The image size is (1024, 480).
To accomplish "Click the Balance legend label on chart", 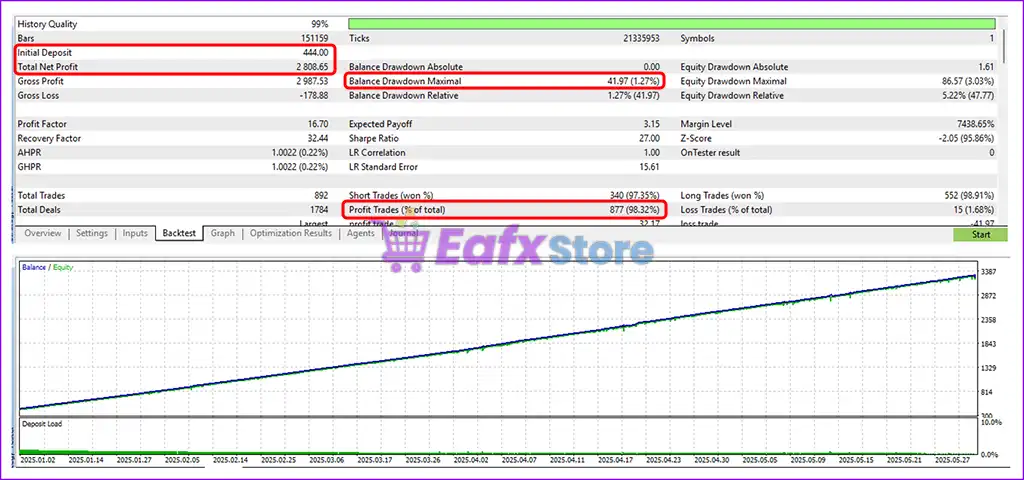I will pos(34,267).
